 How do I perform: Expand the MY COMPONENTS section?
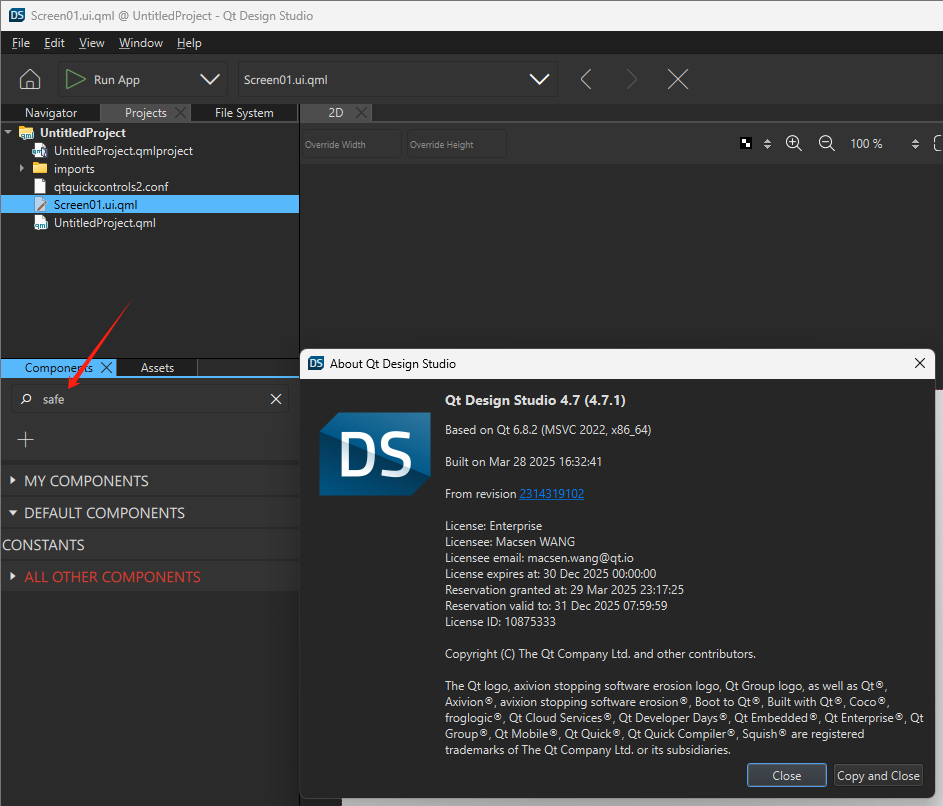(x=13, y=480)
